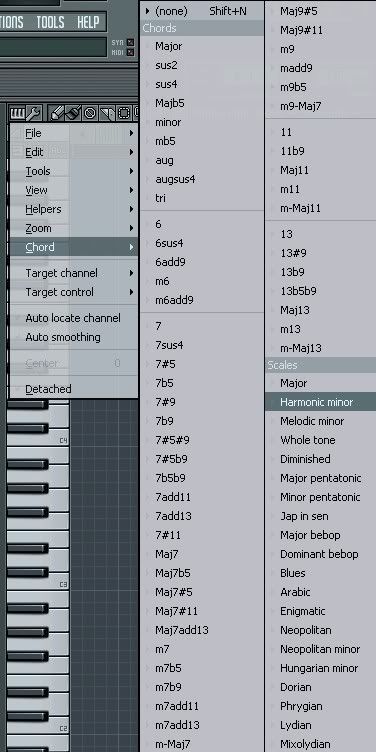Toggle the MIDI indicator box
376x752 pixels.
(x=130, y=52)
